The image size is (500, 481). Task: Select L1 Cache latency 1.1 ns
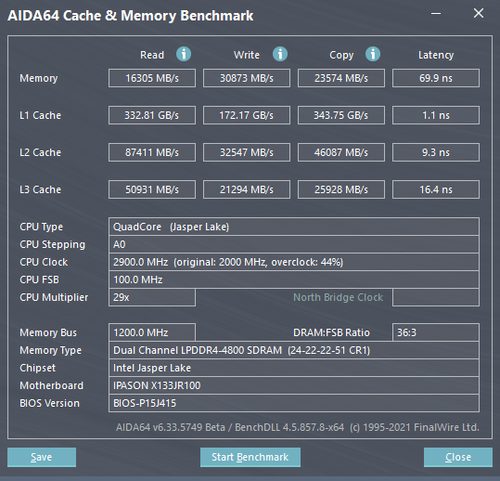pos(436,115)
